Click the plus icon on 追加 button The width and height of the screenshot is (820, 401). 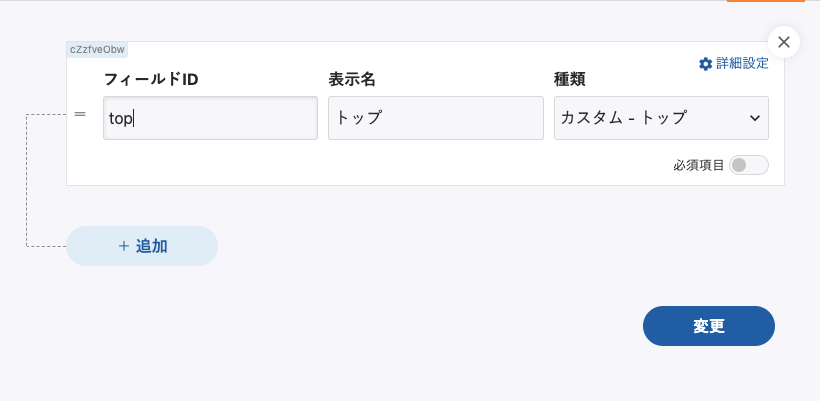[123, 246]
